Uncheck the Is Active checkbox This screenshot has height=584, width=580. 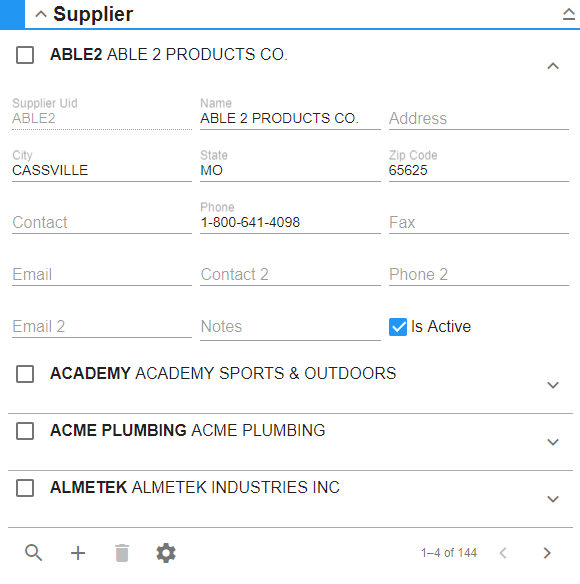click(x=398, y=327)
